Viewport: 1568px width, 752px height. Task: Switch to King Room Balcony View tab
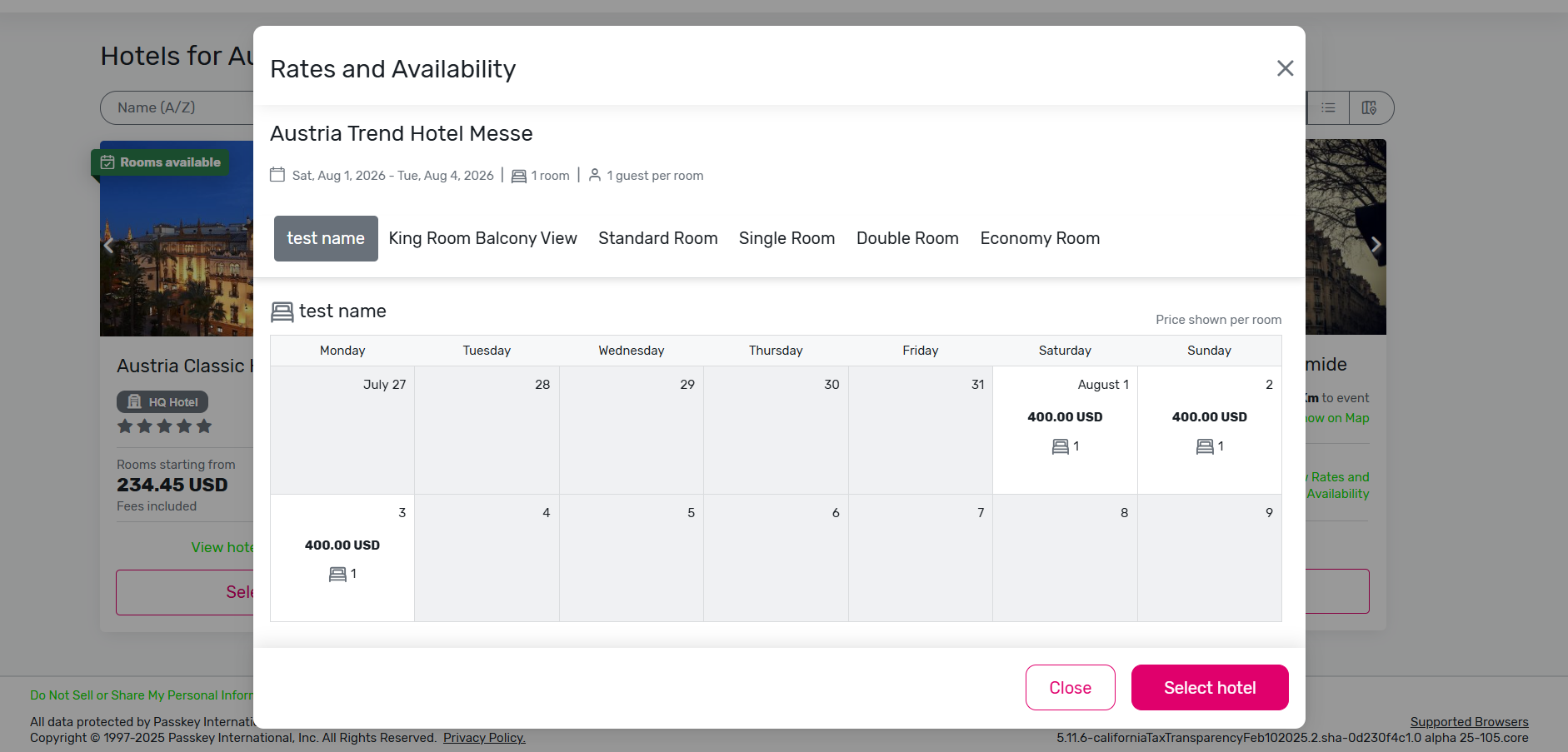482,238
